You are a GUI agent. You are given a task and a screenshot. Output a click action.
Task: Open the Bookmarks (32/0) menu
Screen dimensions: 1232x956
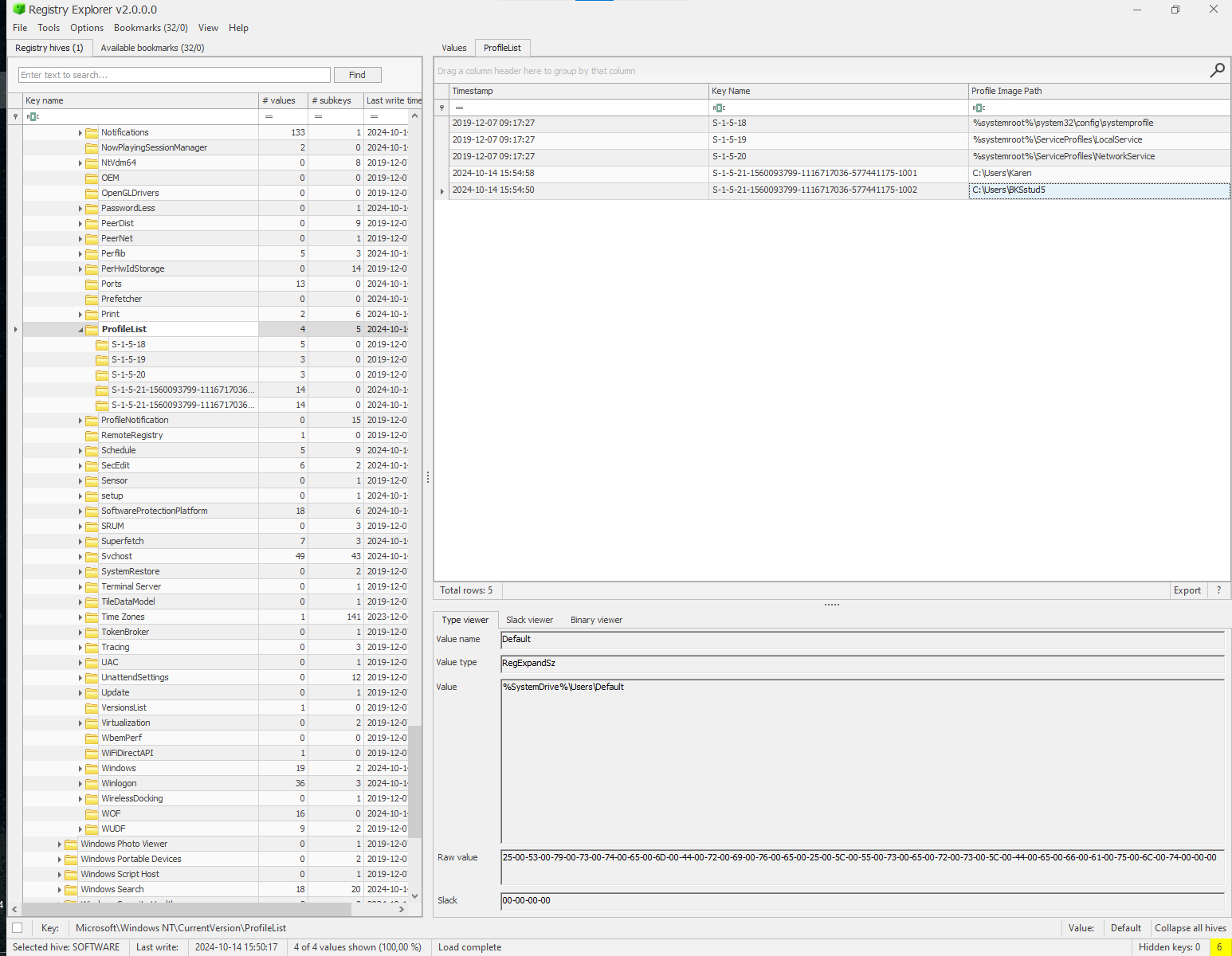[x=151, y=27]
